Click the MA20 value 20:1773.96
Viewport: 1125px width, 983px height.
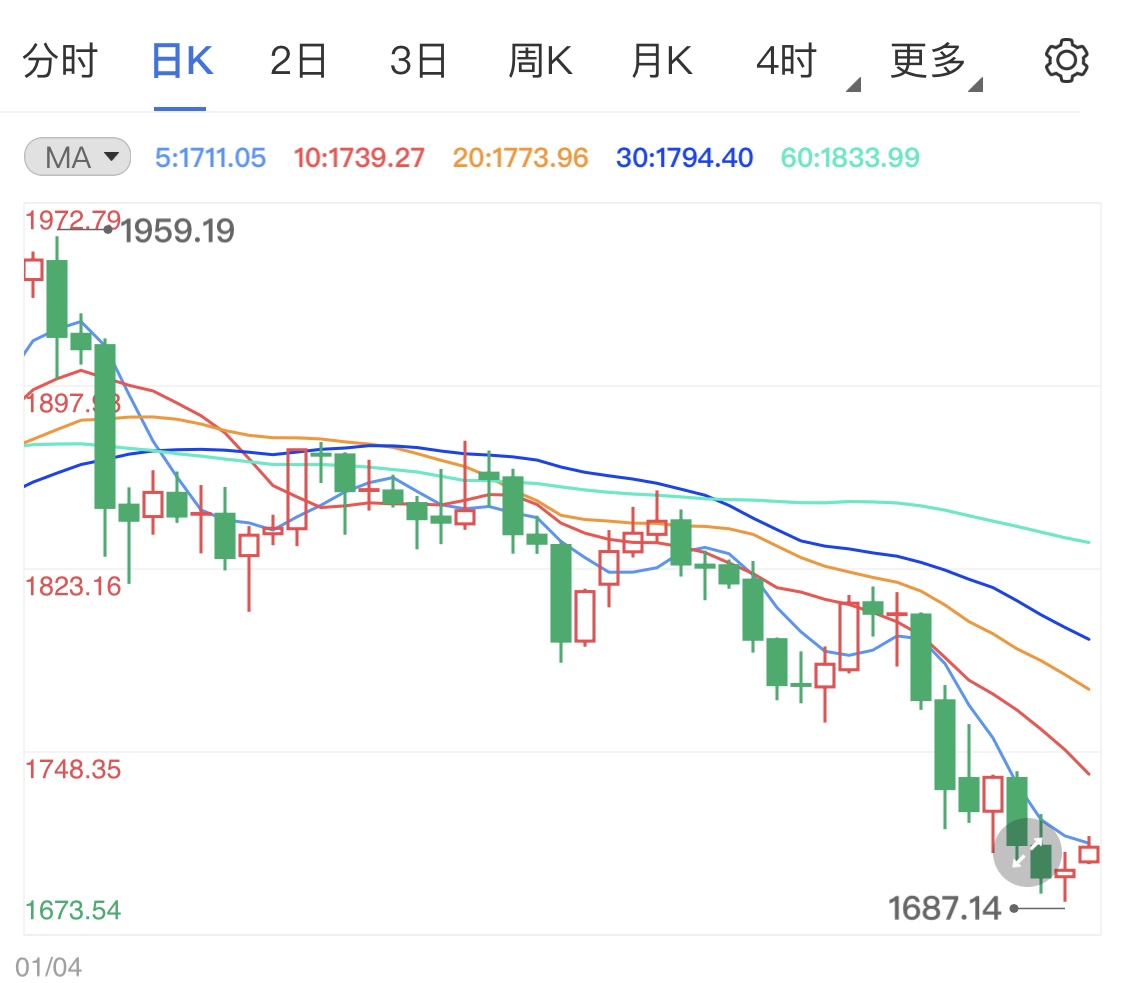coord(520,158)
